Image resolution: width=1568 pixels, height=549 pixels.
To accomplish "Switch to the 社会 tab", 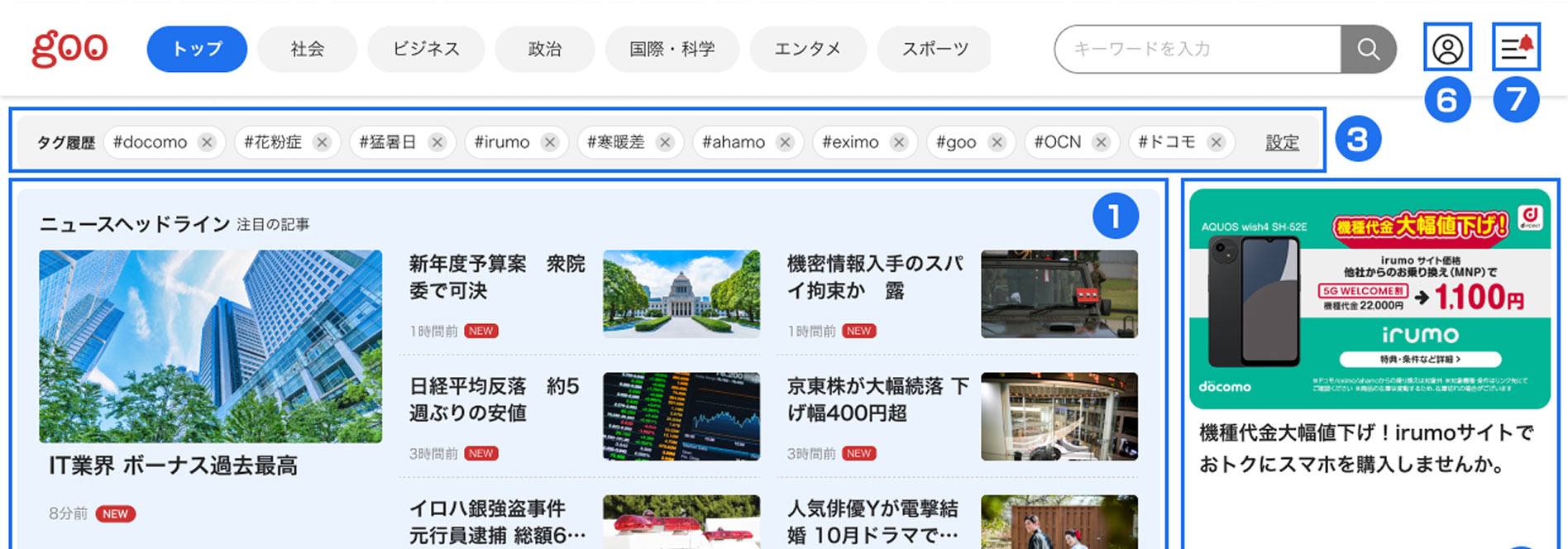I will pyautogui.click(x=308, y=49).
